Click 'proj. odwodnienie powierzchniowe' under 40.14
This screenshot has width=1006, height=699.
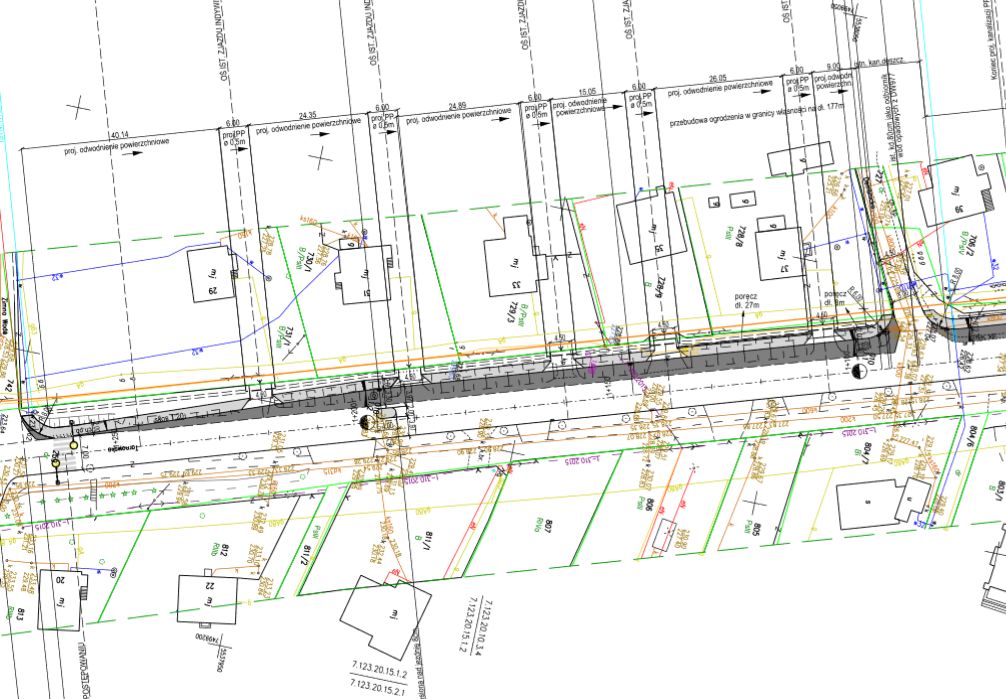click(x=117, y=146)
